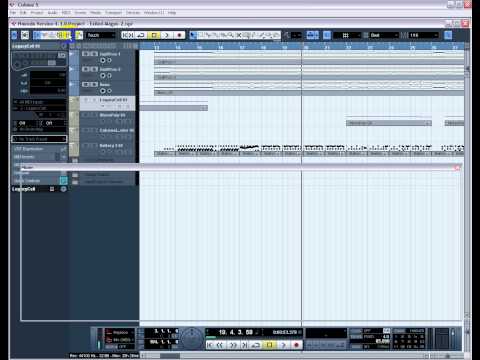Open the Touch automation mode dropdown

101,35
